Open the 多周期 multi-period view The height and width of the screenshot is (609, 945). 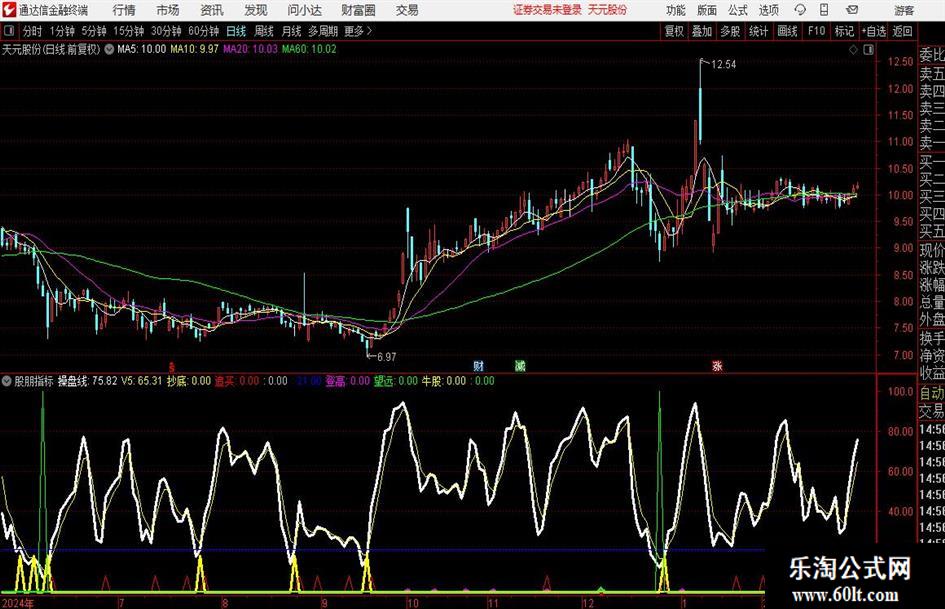coord(323,31)
